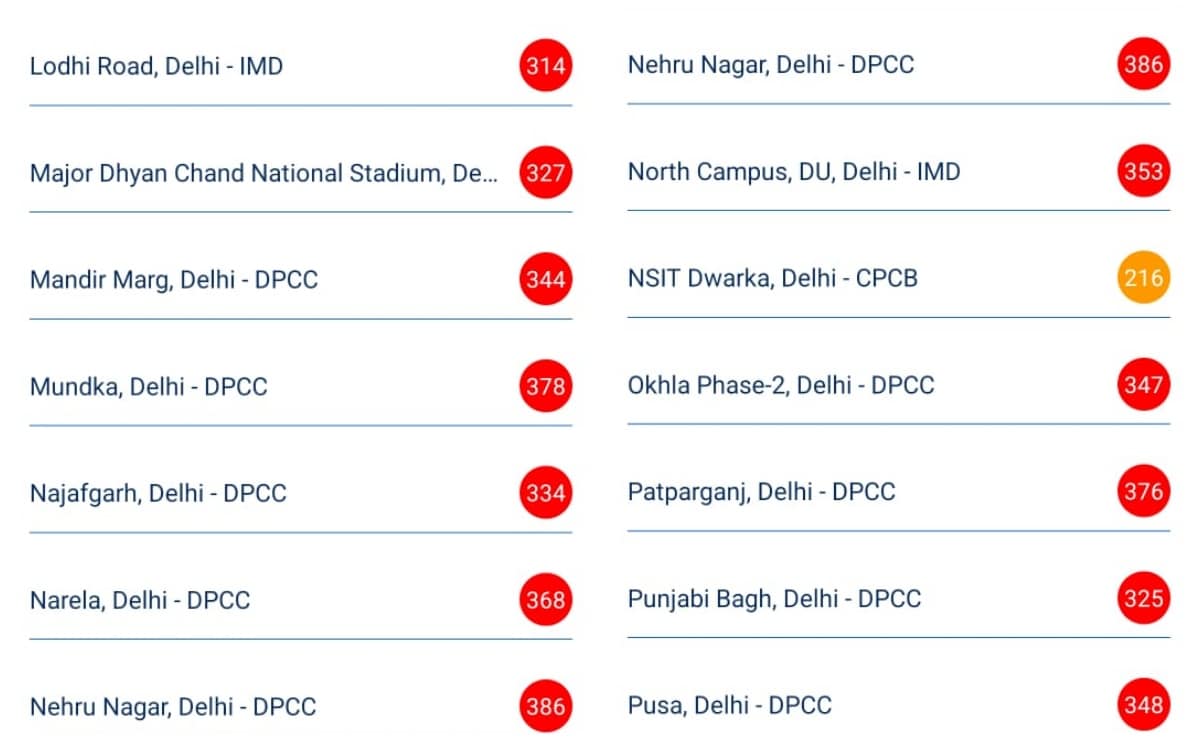The image size is (1200, 738).
Task: Click the 353 AQI badge for North Campus
Action: (x=1143, y=171)
